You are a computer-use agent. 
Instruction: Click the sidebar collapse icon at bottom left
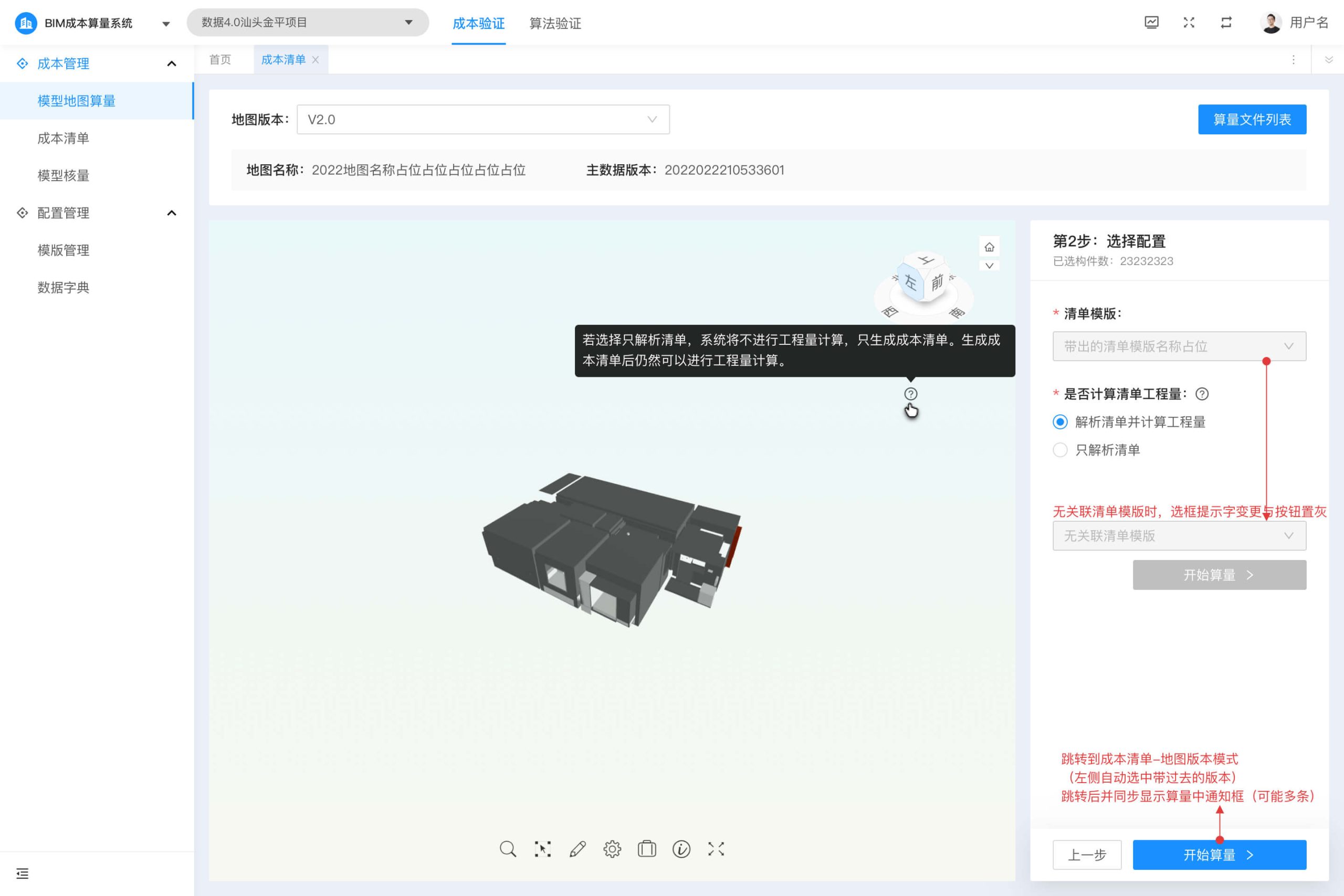point(22,873)
